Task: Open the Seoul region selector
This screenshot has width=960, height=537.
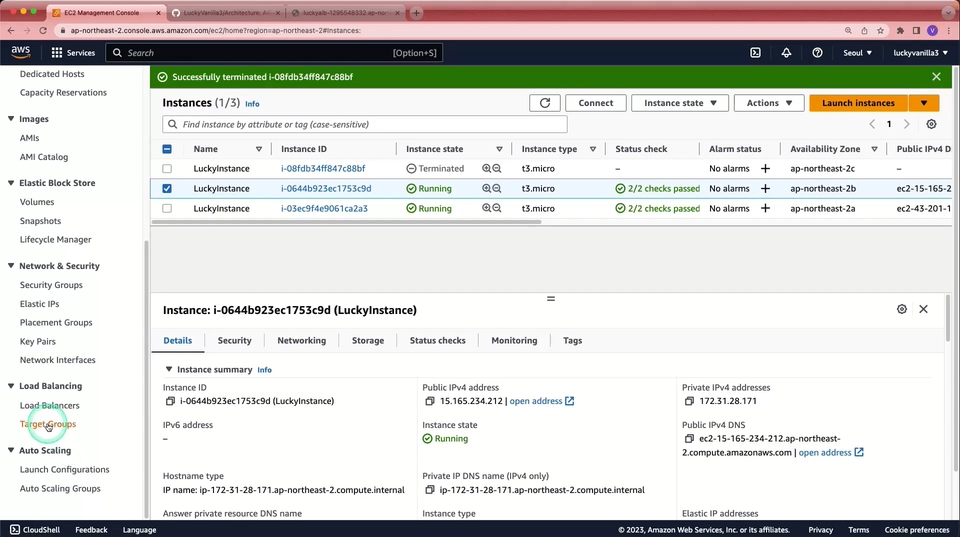Action: [857, 53]
